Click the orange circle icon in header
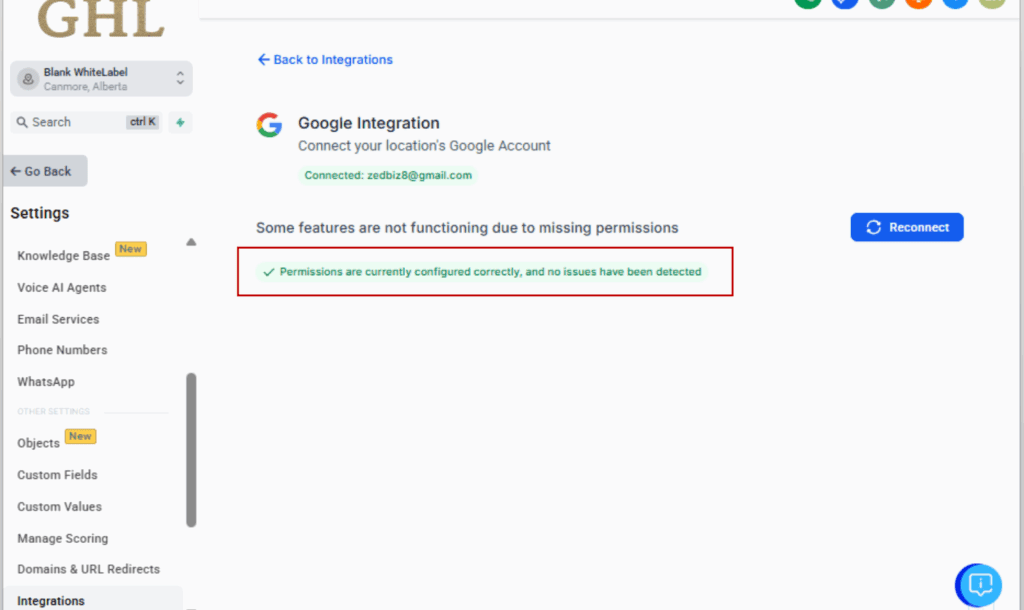The width and height of the screenshot is (1024, 610). tap(918, 3)
